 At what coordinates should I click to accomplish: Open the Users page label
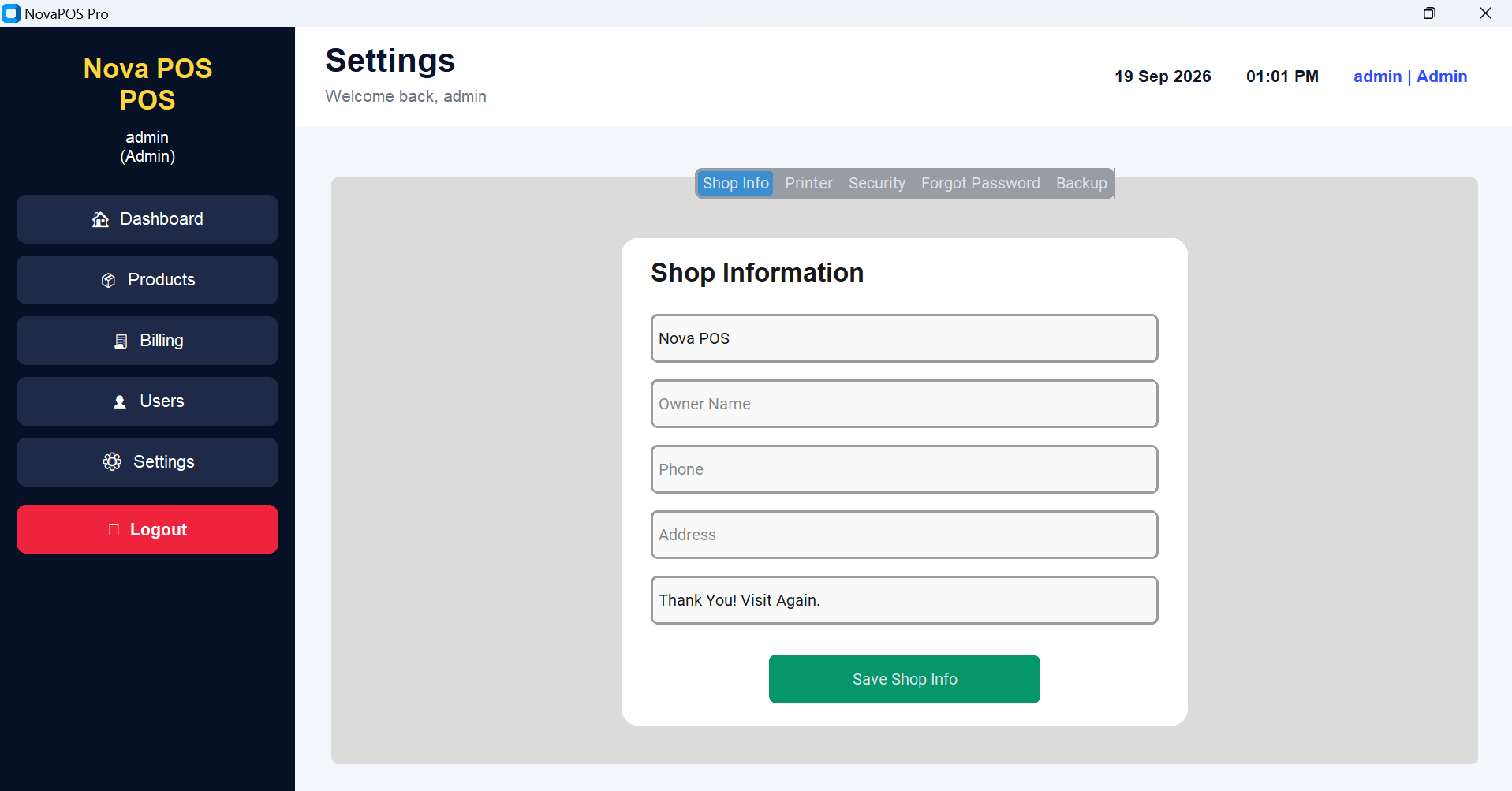pos(162,401)
